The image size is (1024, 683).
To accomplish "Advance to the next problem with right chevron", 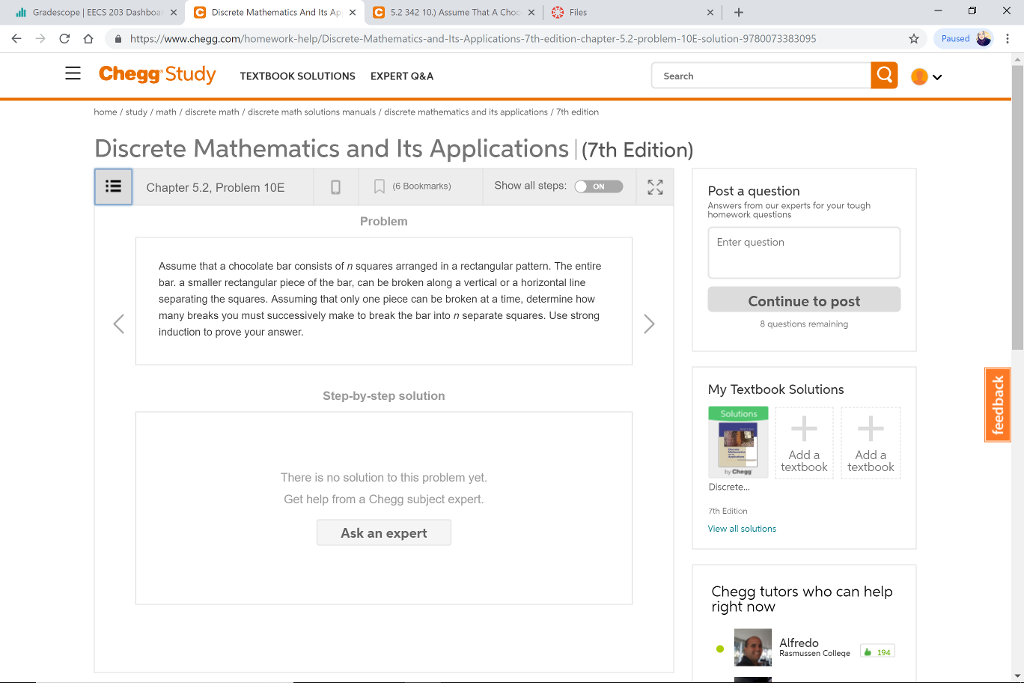I will 649,323.
